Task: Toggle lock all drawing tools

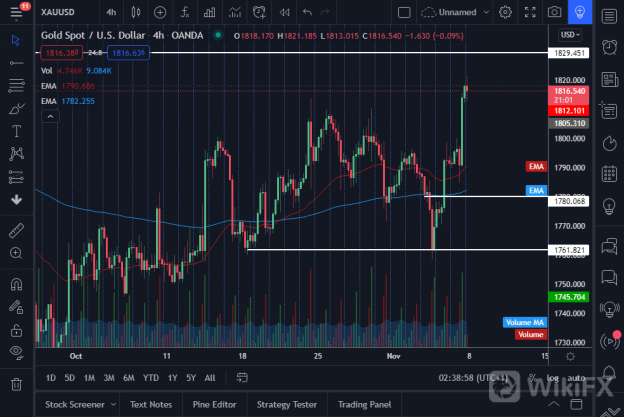Action: 16,330
